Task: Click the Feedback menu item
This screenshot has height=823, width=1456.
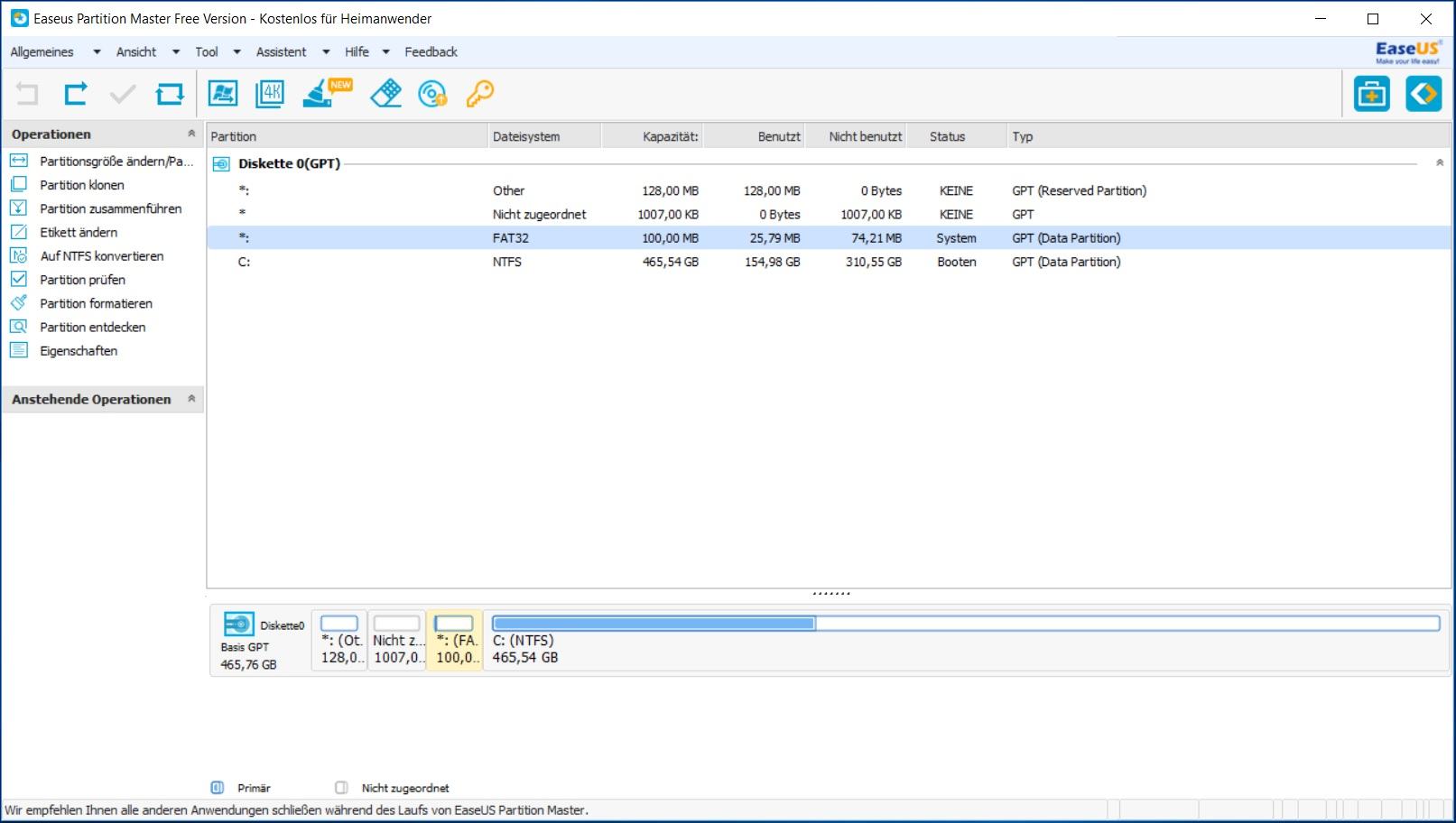Action: click(431, 51)
